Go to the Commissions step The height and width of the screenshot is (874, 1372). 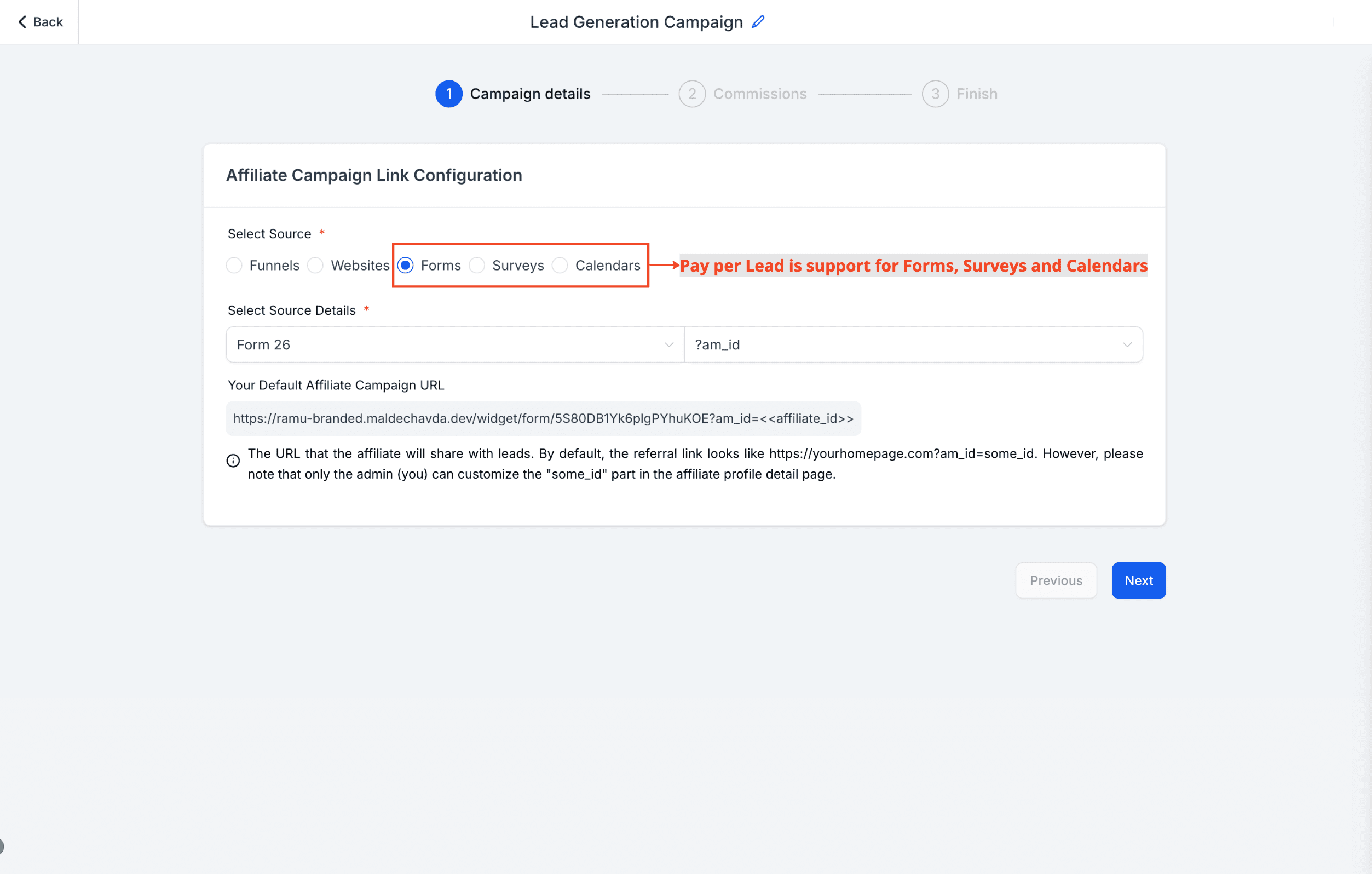click(759, 94)
